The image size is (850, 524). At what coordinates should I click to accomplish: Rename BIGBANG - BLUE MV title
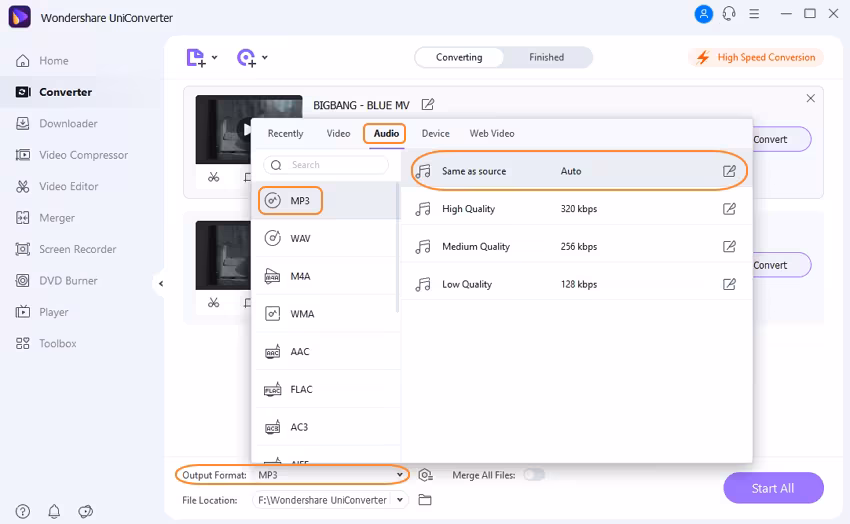click(428, 104)
